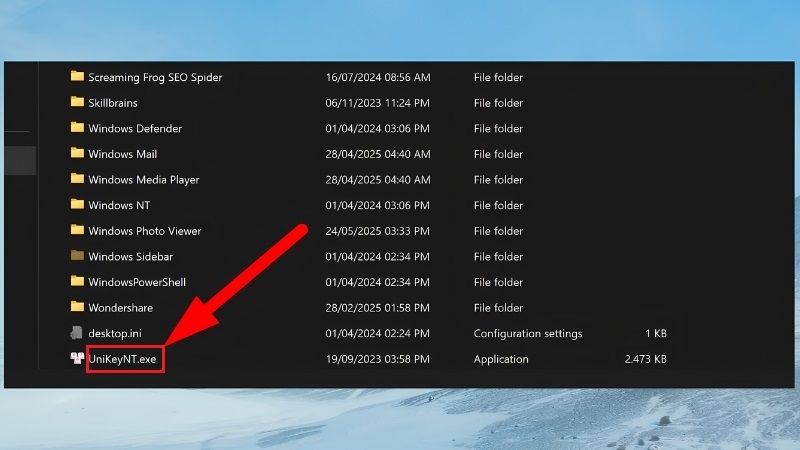Select the Screaming Frog SEO Spider name
The width and height of the screenshot is (800, 450).
click(155, 77)
